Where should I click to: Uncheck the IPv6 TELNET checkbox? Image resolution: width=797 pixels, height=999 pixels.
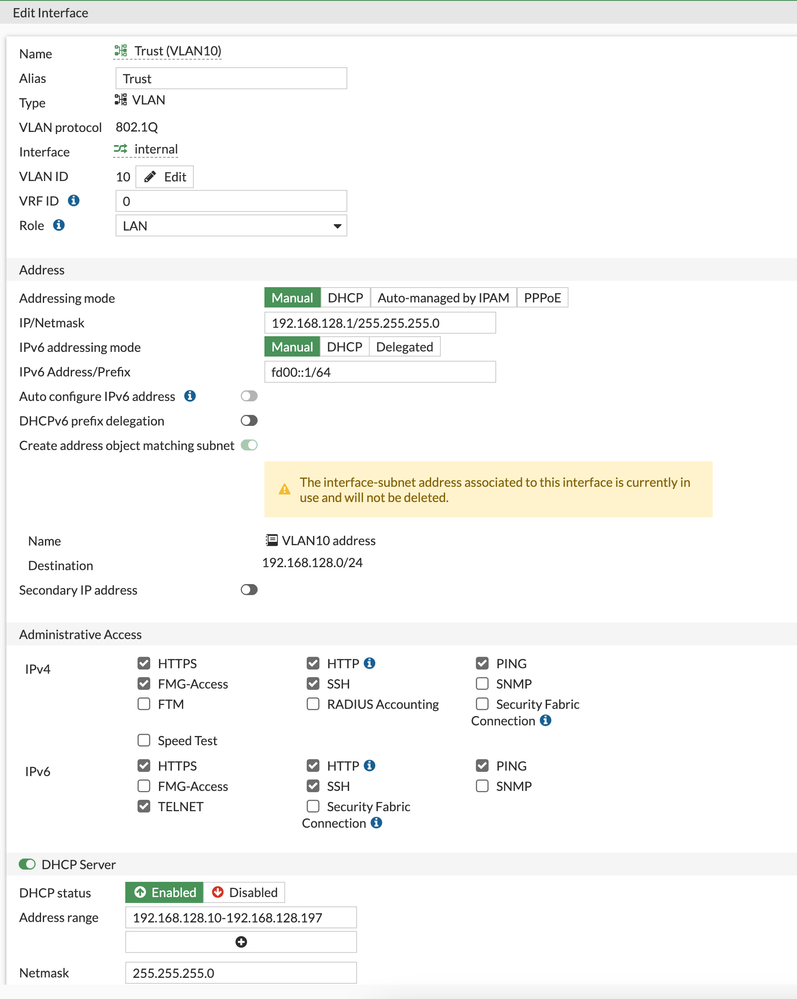(144, 806)
